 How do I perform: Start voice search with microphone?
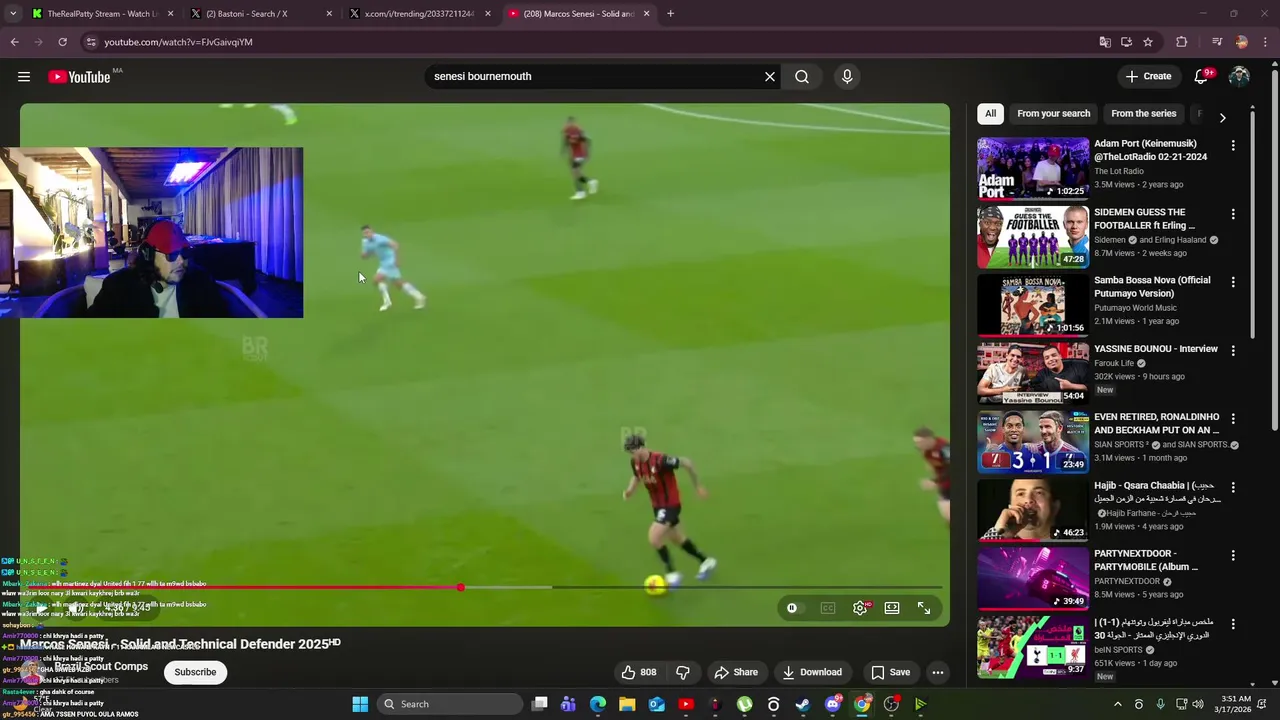847,77
